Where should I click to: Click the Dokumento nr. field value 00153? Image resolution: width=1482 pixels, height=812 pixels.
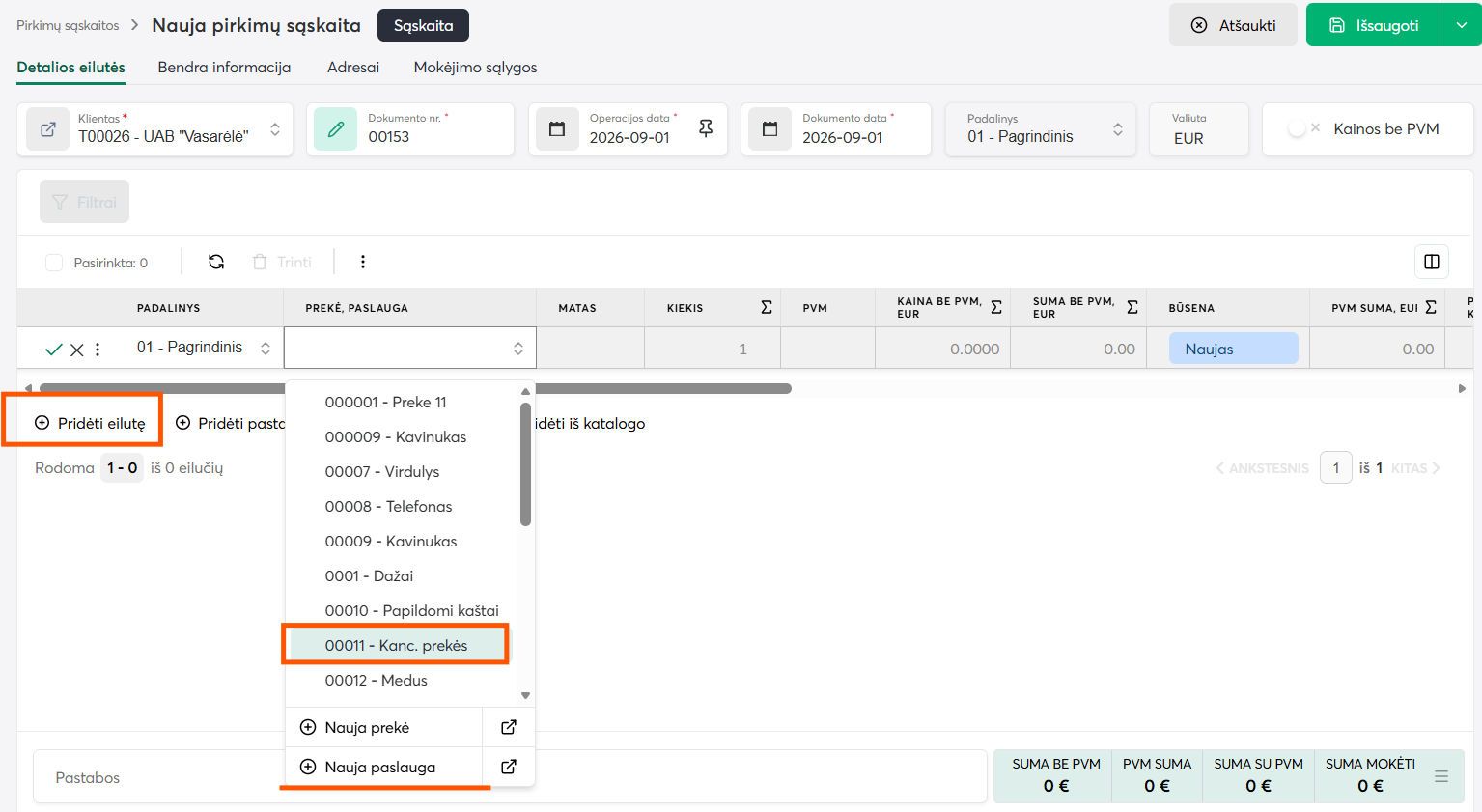click(x=389, y=137)
